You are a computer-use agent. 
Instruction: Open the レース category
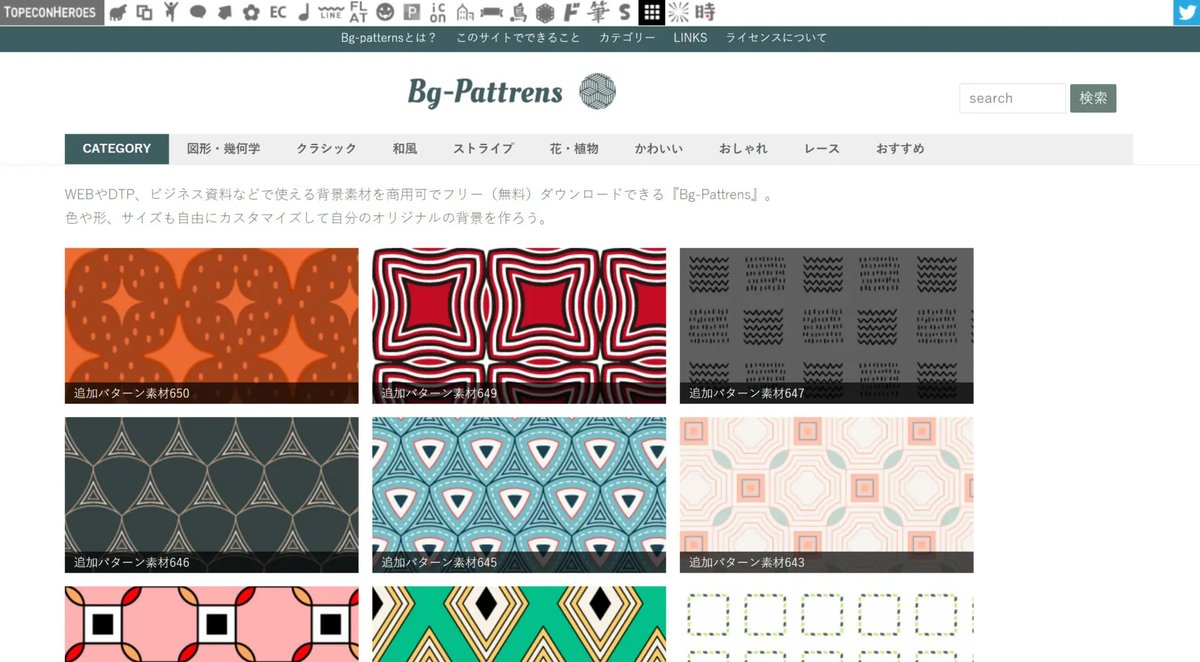pyautogui.click(x=822, y=148)
